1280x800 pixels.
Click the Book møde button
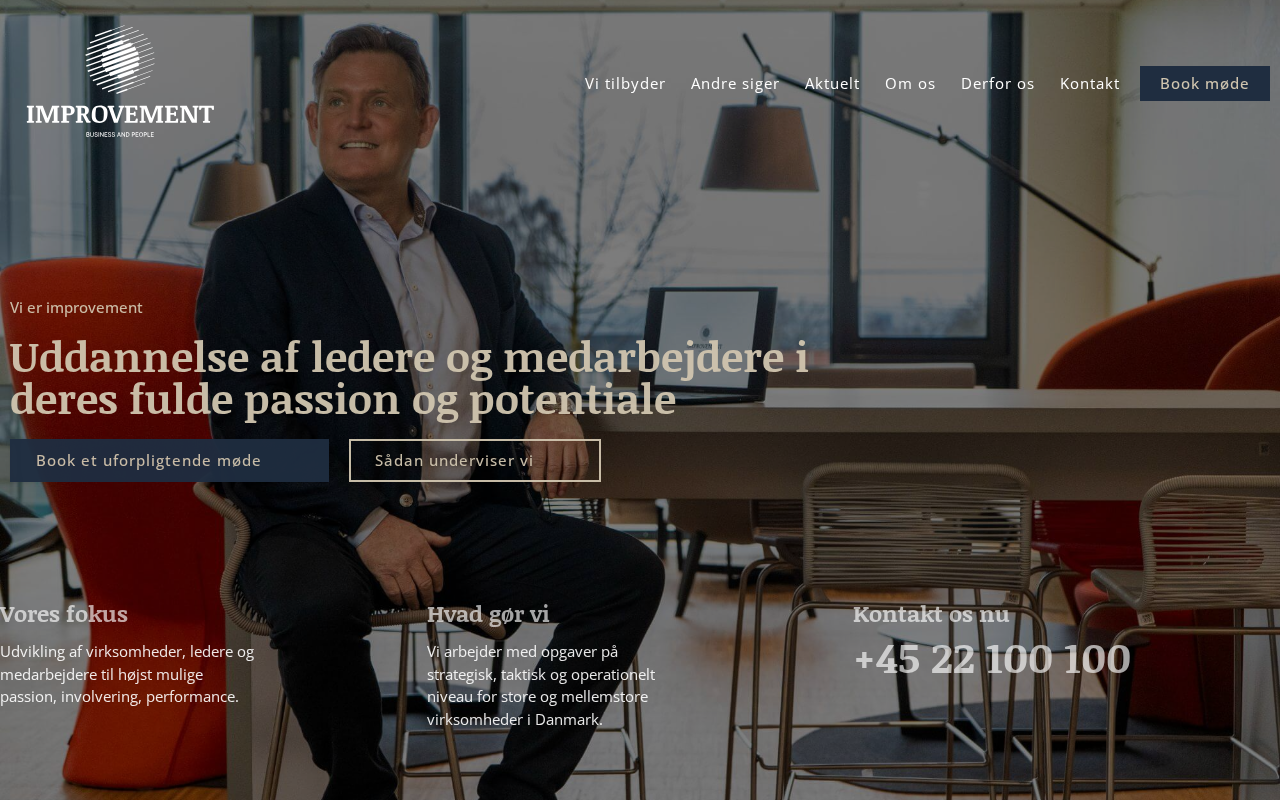(x=1205, y=83)
